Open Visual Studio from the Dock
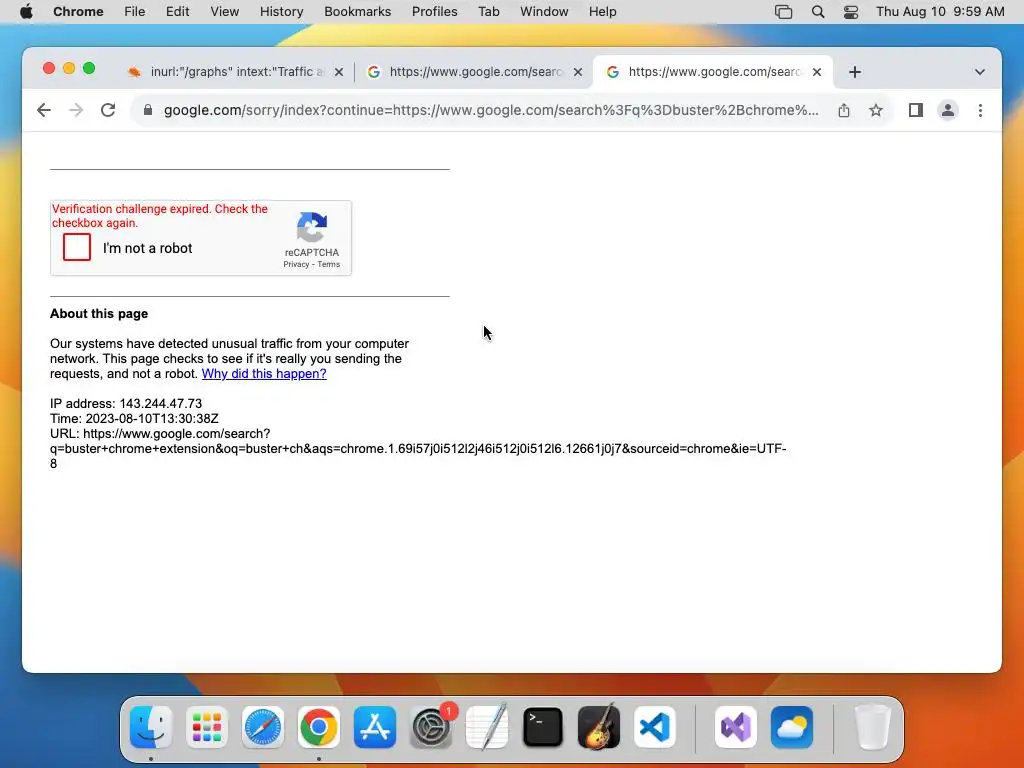Image resolution: width=1024 pixels, height=768 pixels. (736, 727)
